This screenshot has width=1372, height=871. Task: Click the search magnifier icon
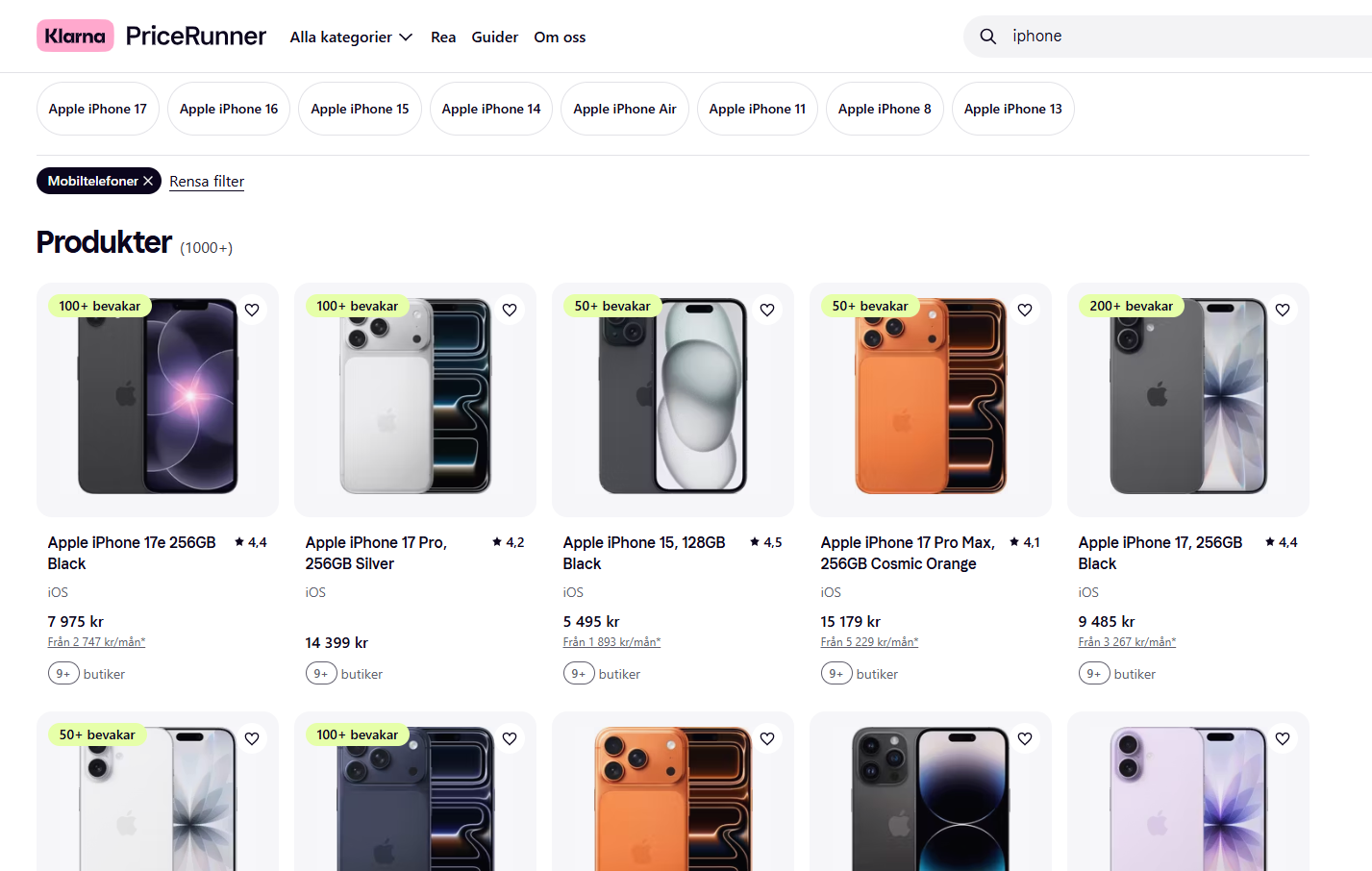coord(987,37)
